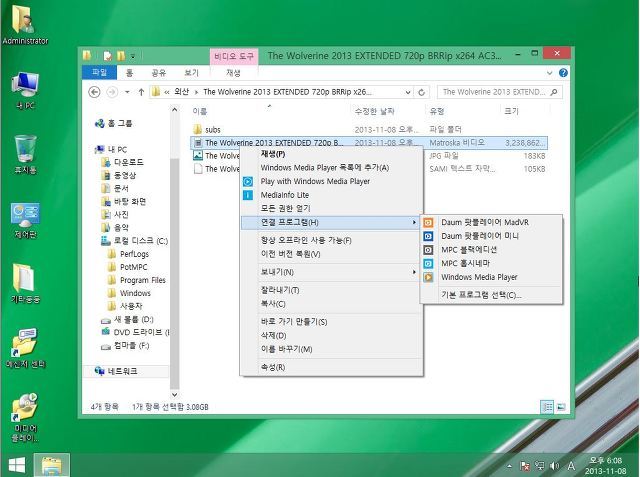Go up one folder level
Viewport: 640px width, 477px height.
point(141,92)
